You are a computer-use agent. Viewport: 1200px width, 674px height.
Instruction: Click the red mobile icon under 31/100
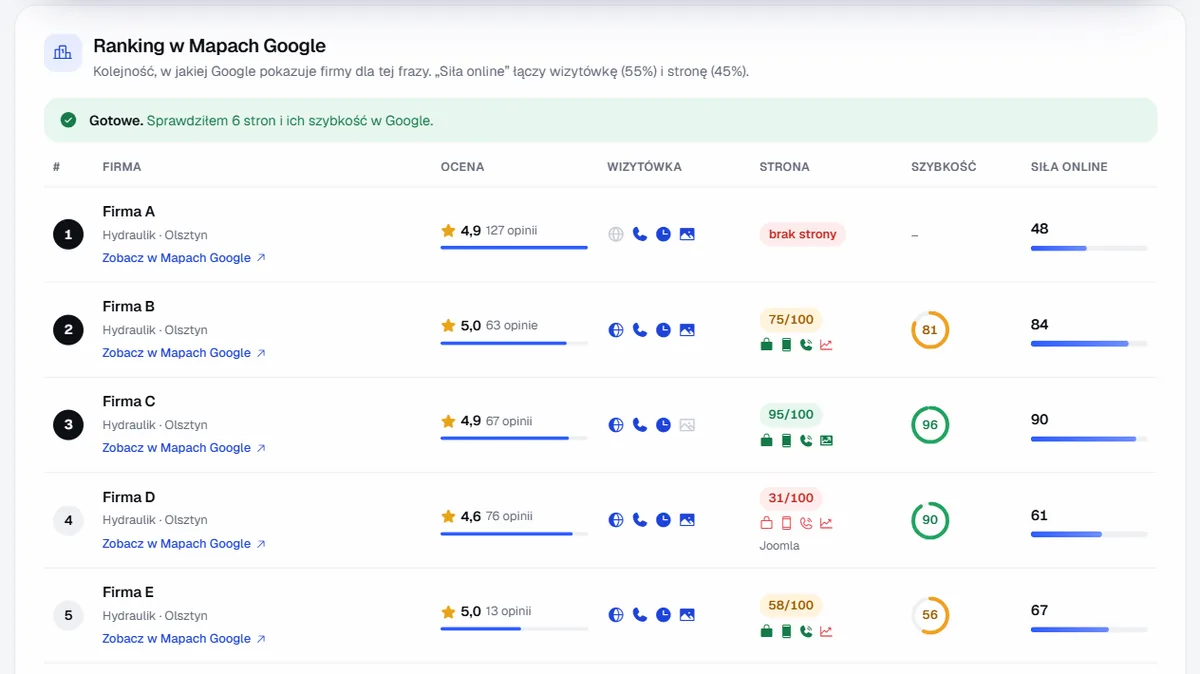[x=786, y=523]
